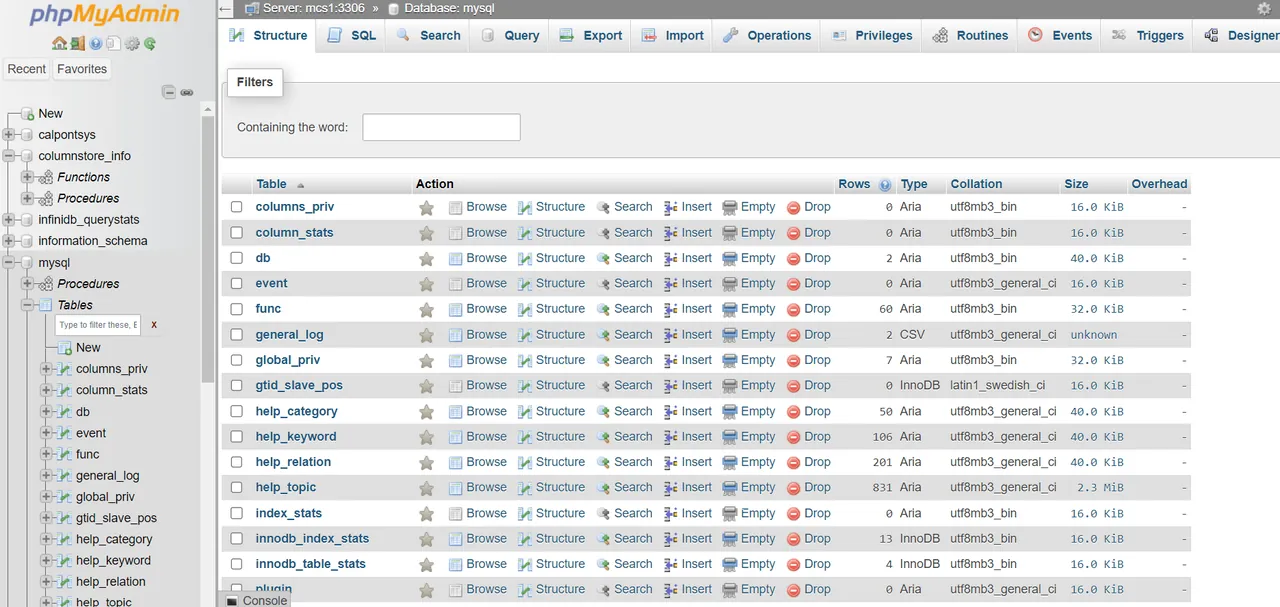Open the Routines tab

[971, 35]
